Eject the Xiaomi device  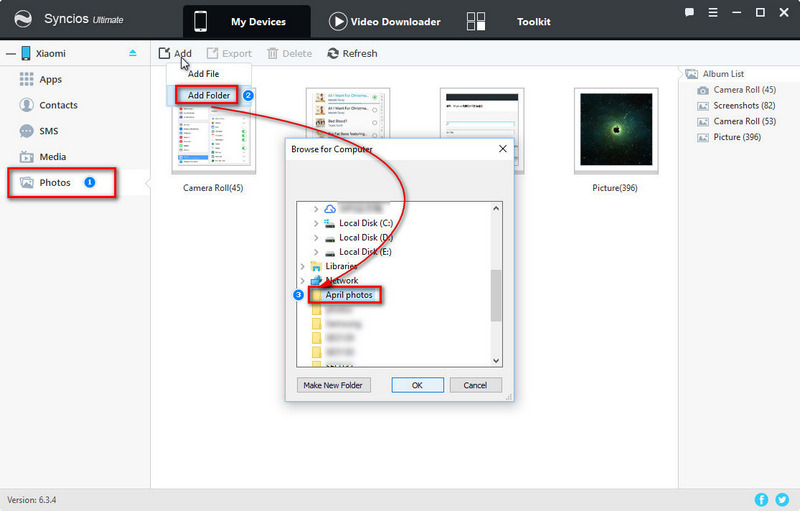(133, 53)
